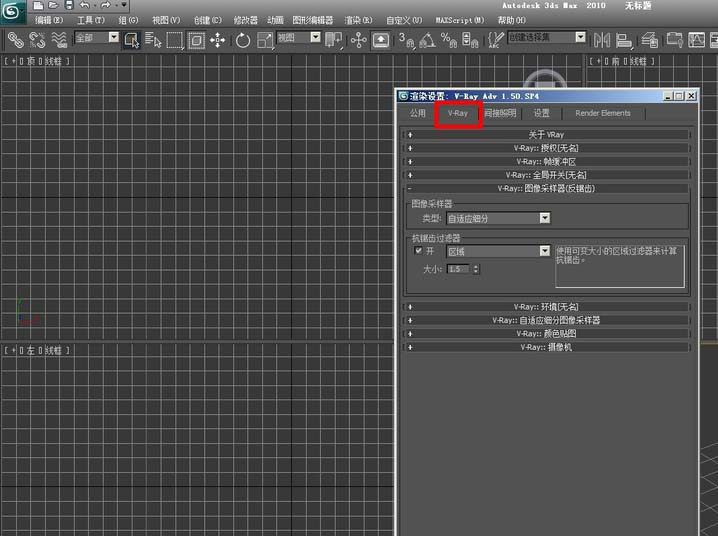Toggle the Window/Crossing selection icon
This screenshot has height=536, width=718.
[196, 40]
